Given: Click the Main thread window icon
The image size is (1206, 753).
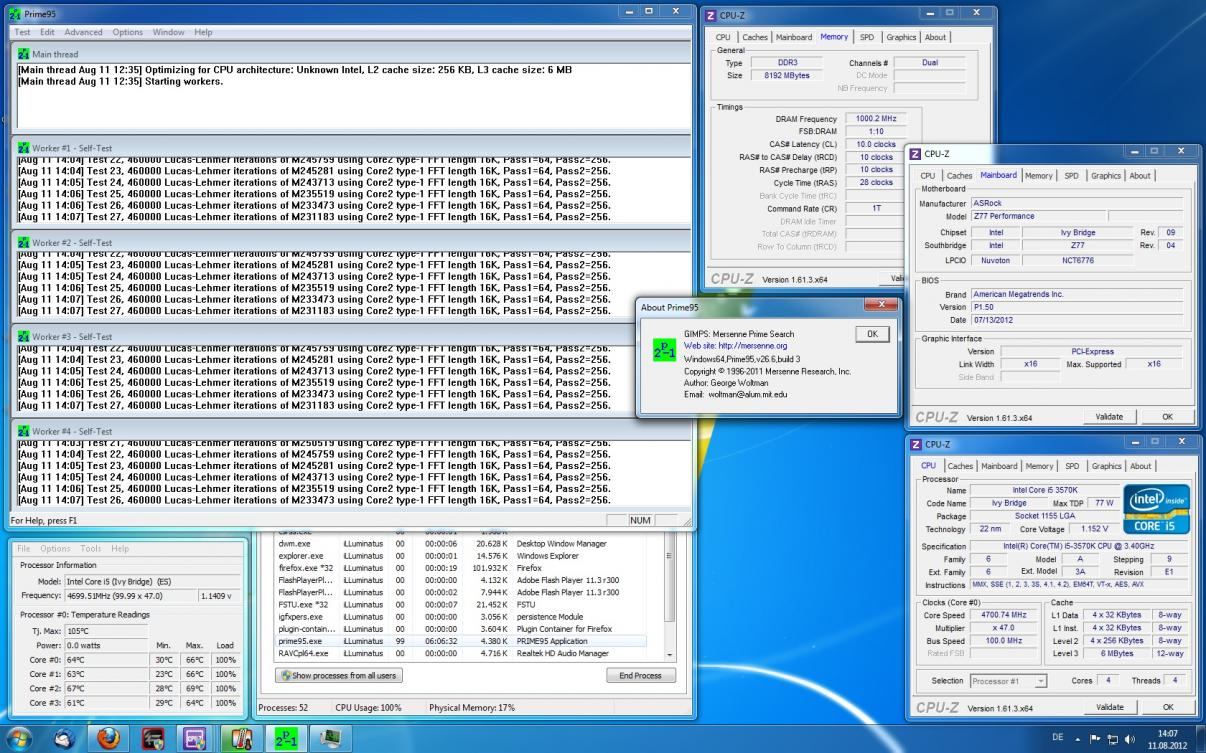Looking at the screenshot, I should point(24,54).
